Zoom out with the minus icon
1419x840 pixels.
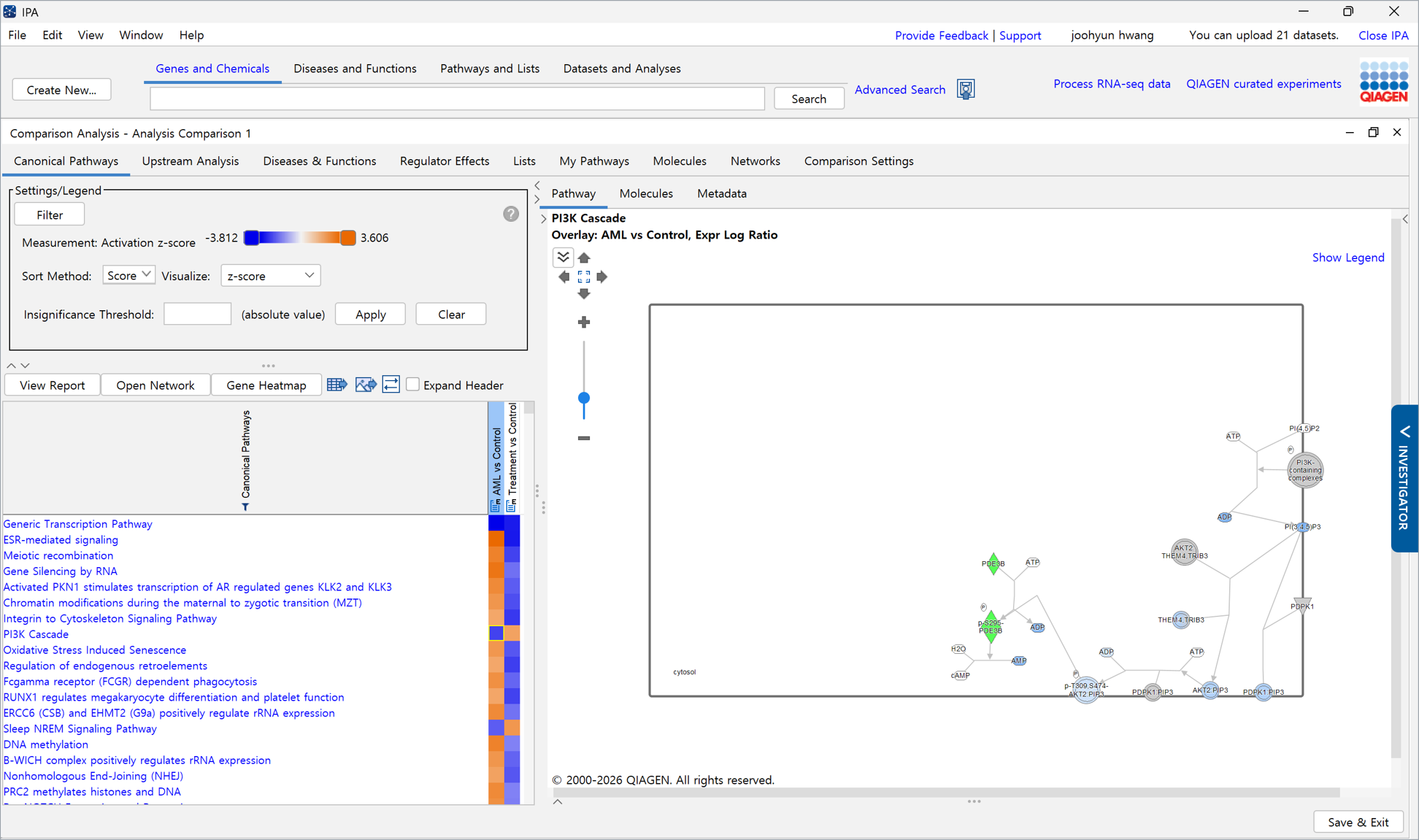coord(584,438)
